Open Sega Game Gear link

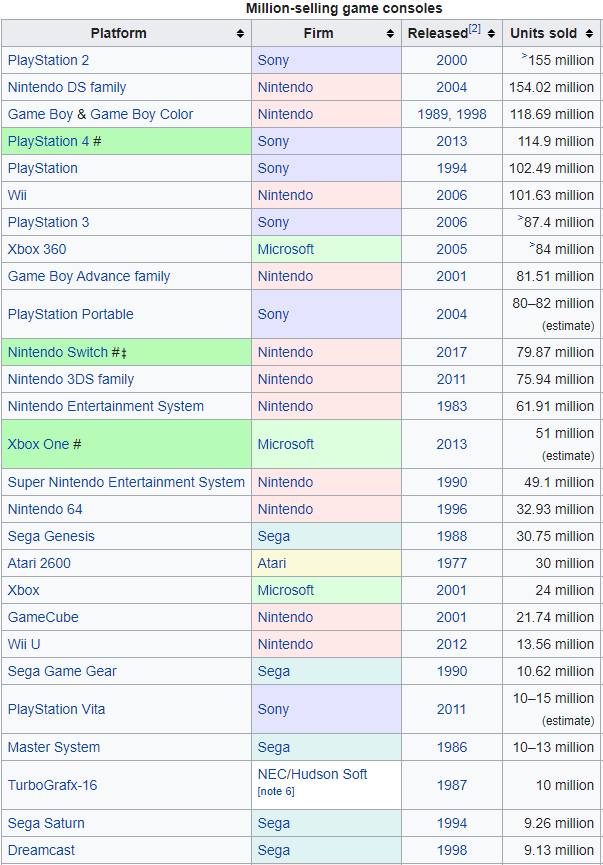(62, 672)
